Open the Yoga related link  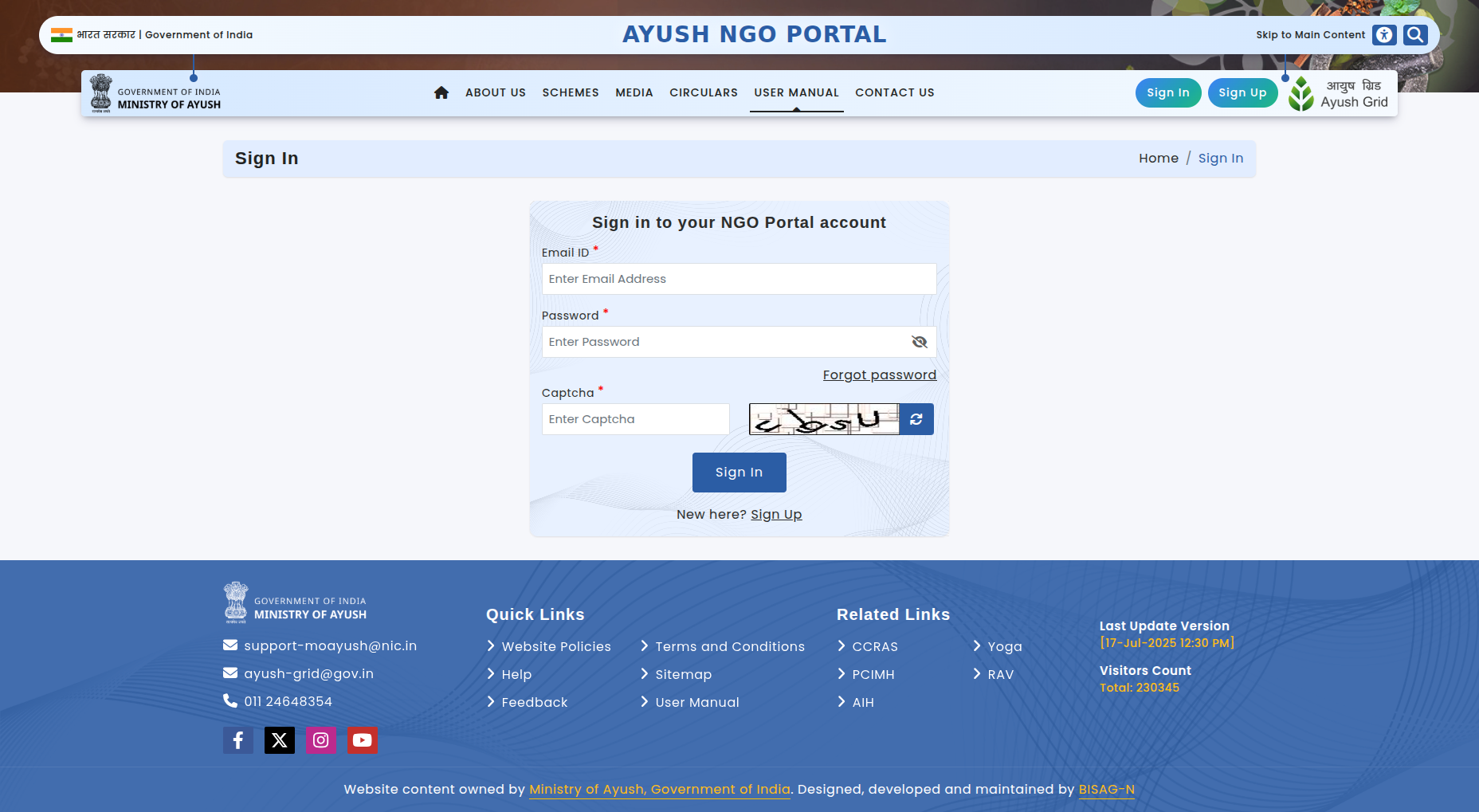(1005, 647)
